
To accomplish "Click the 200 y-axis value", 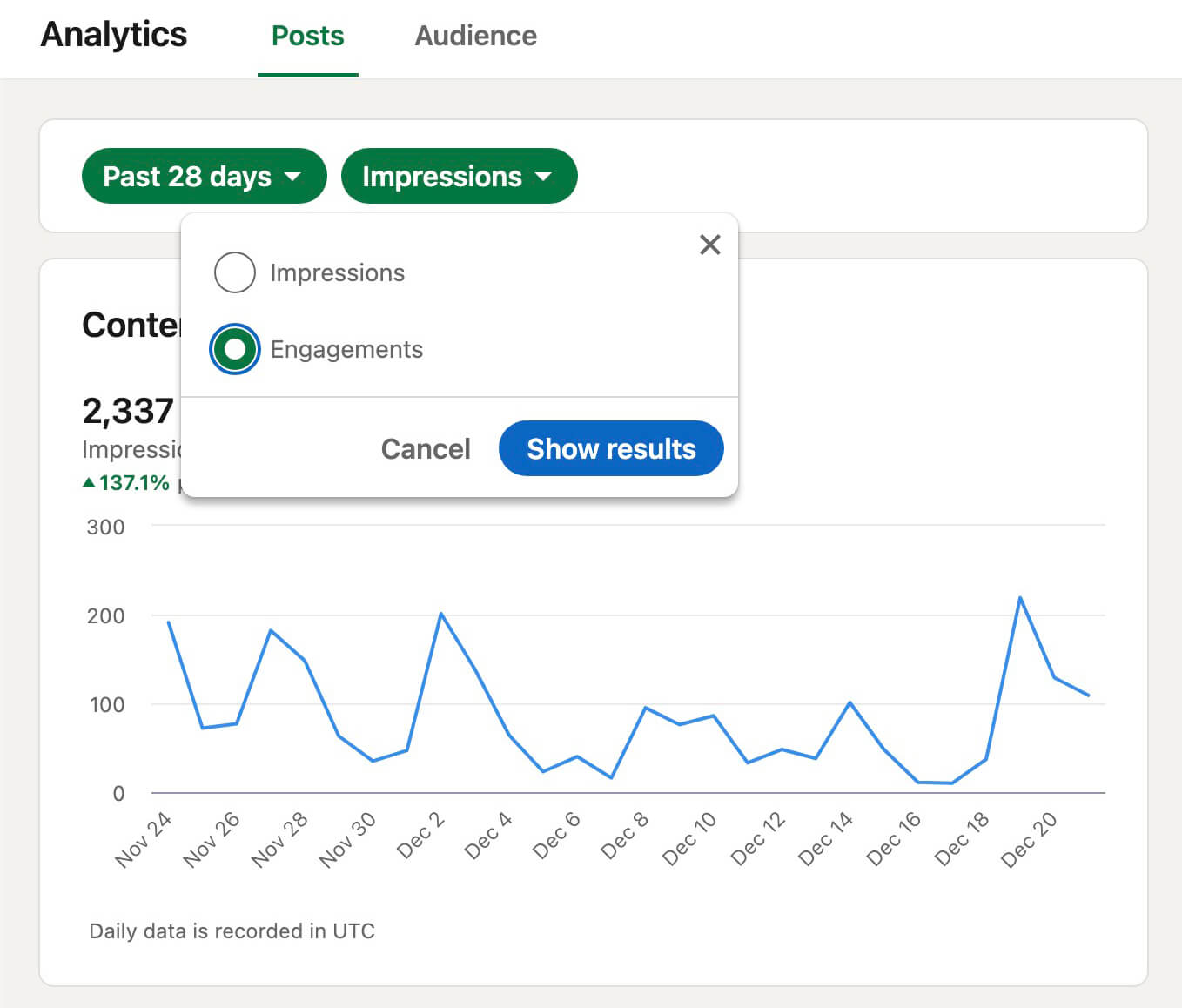I will [105, 615].
